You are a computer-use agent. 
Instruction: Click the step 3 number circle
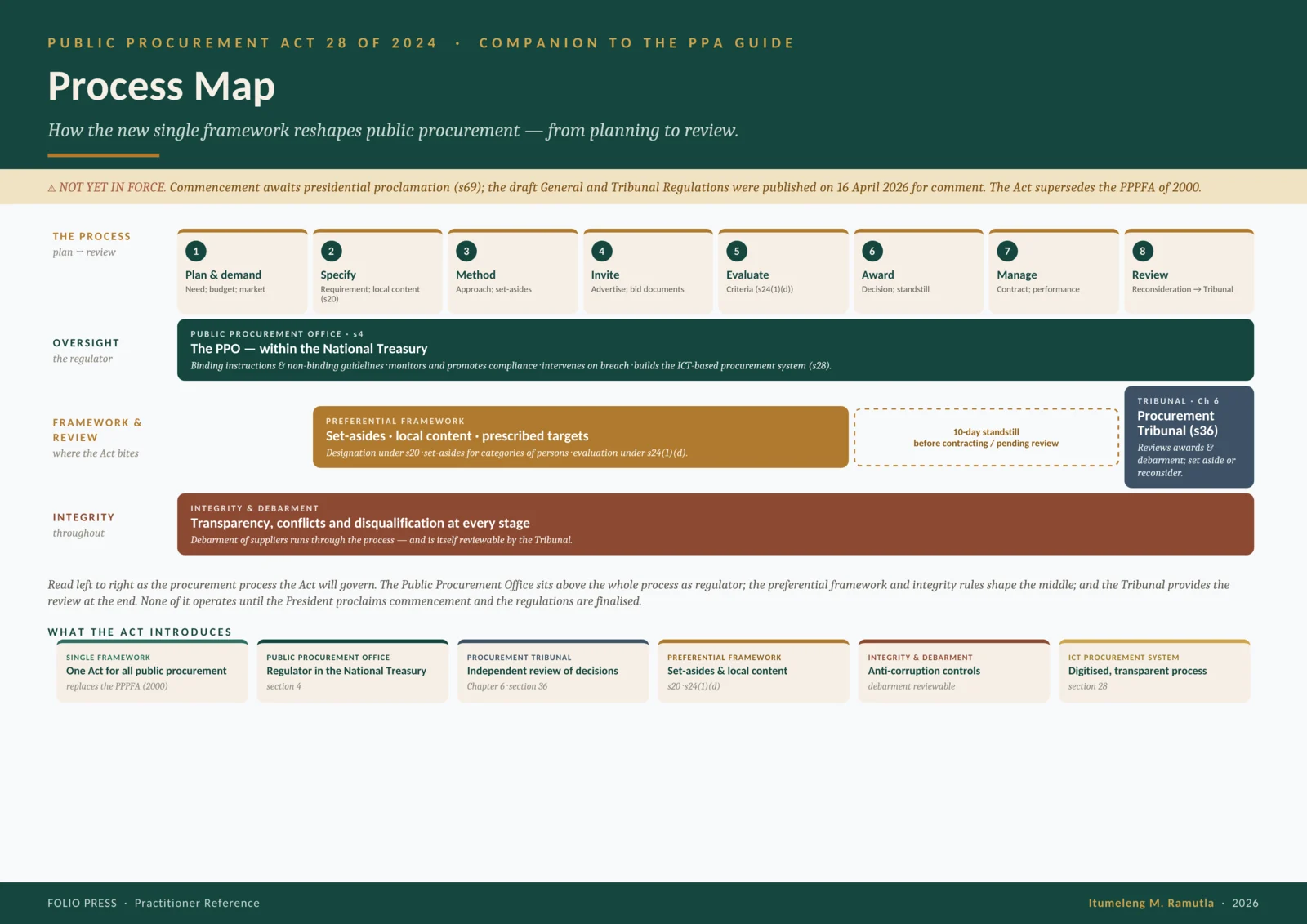466,251
